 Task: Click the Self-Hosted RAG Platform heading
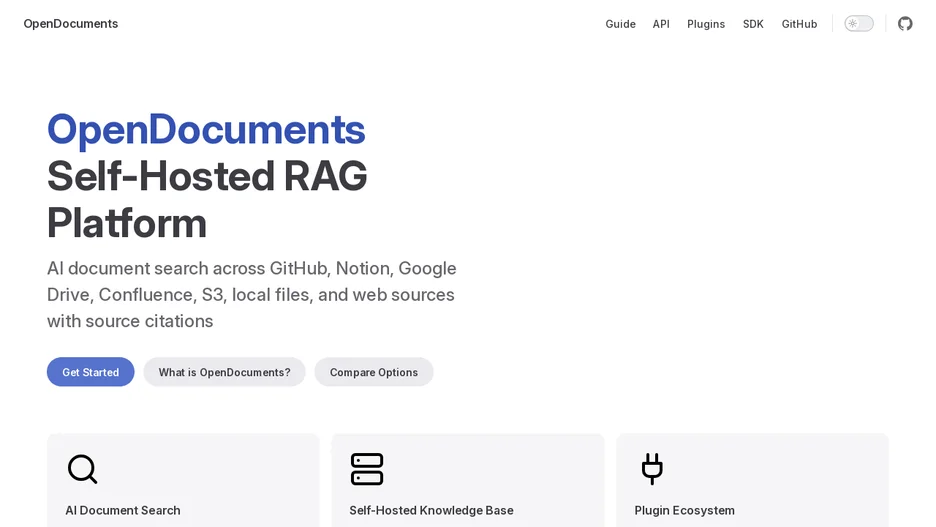tap(207, 199)
